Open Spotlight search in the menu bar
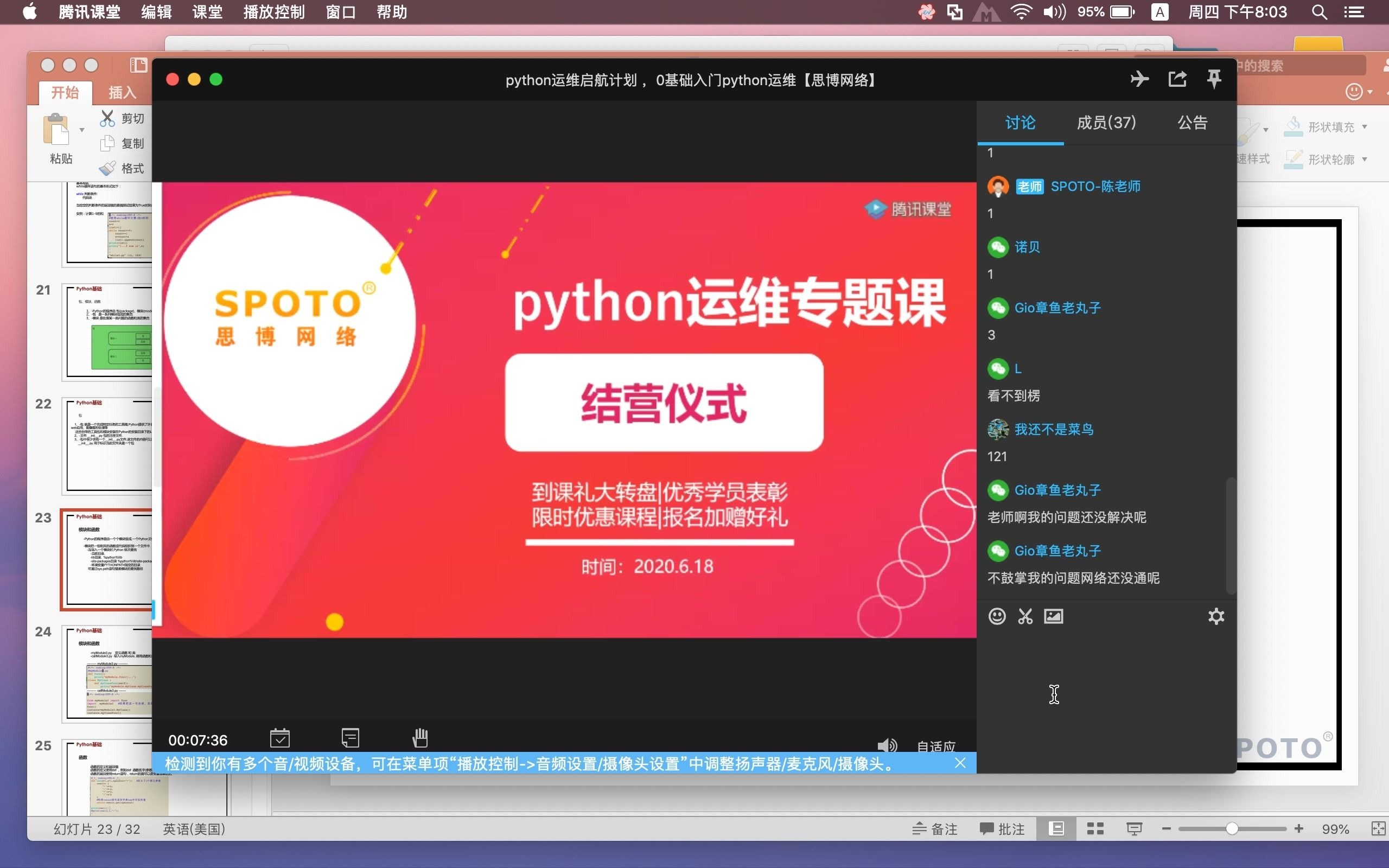Screen dimensions: 1389x868 1319,12
